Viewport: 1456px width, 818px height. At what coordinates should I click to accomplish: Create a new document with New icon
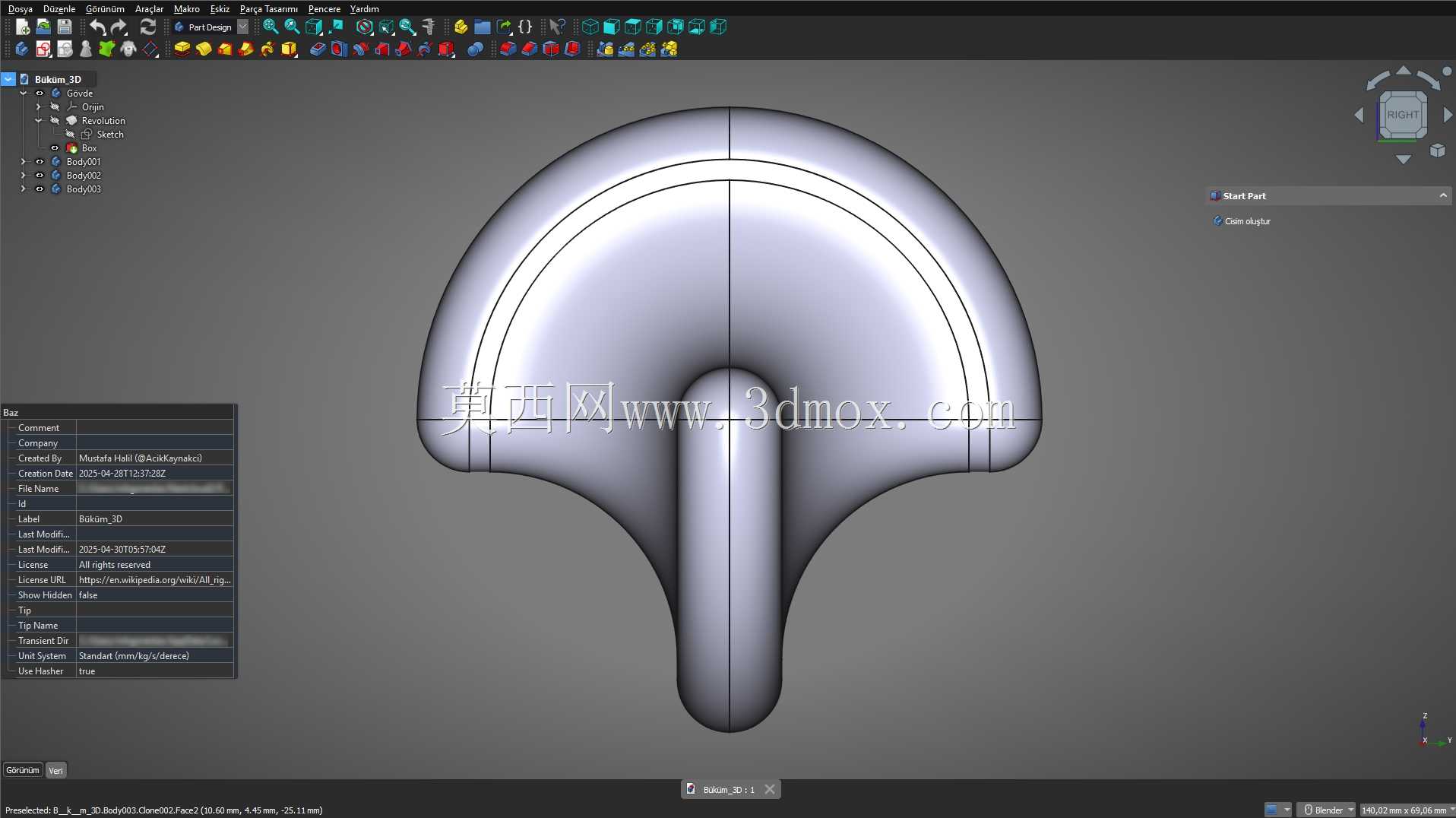(23, 27)
